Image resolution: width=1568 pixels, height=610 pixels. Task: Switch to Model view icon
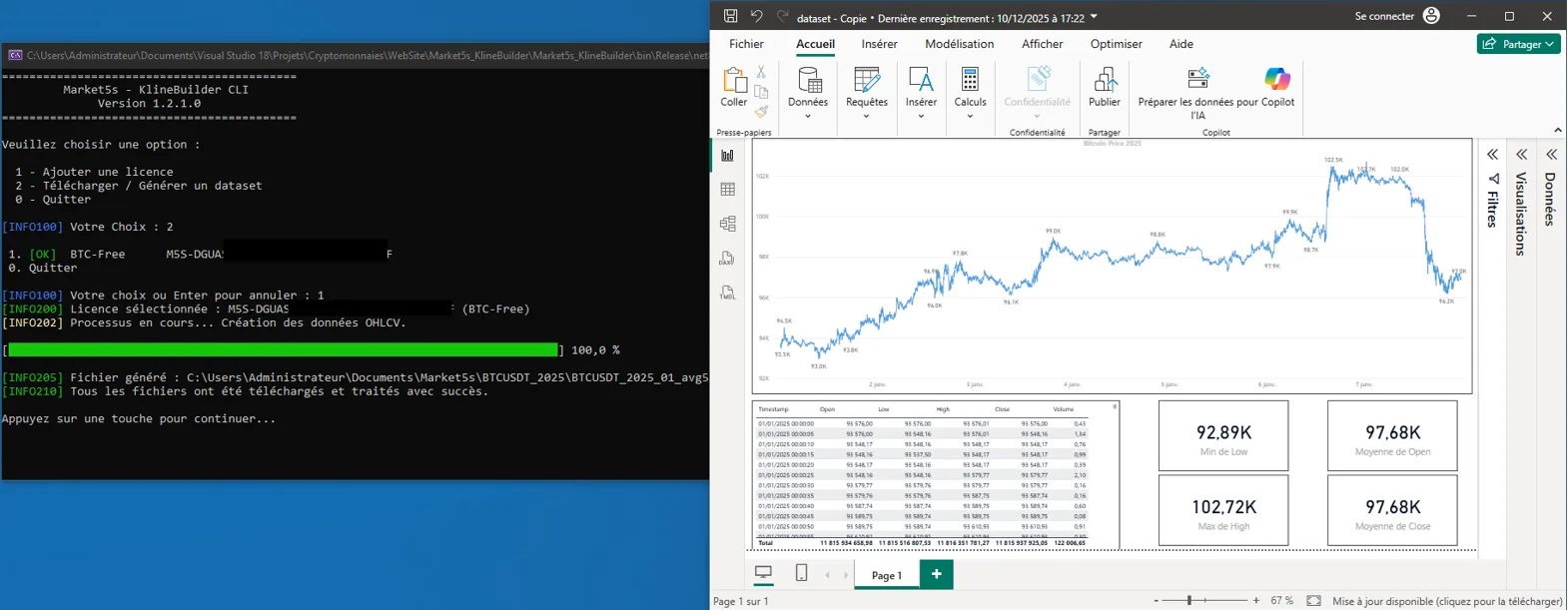tap(727, 224)
